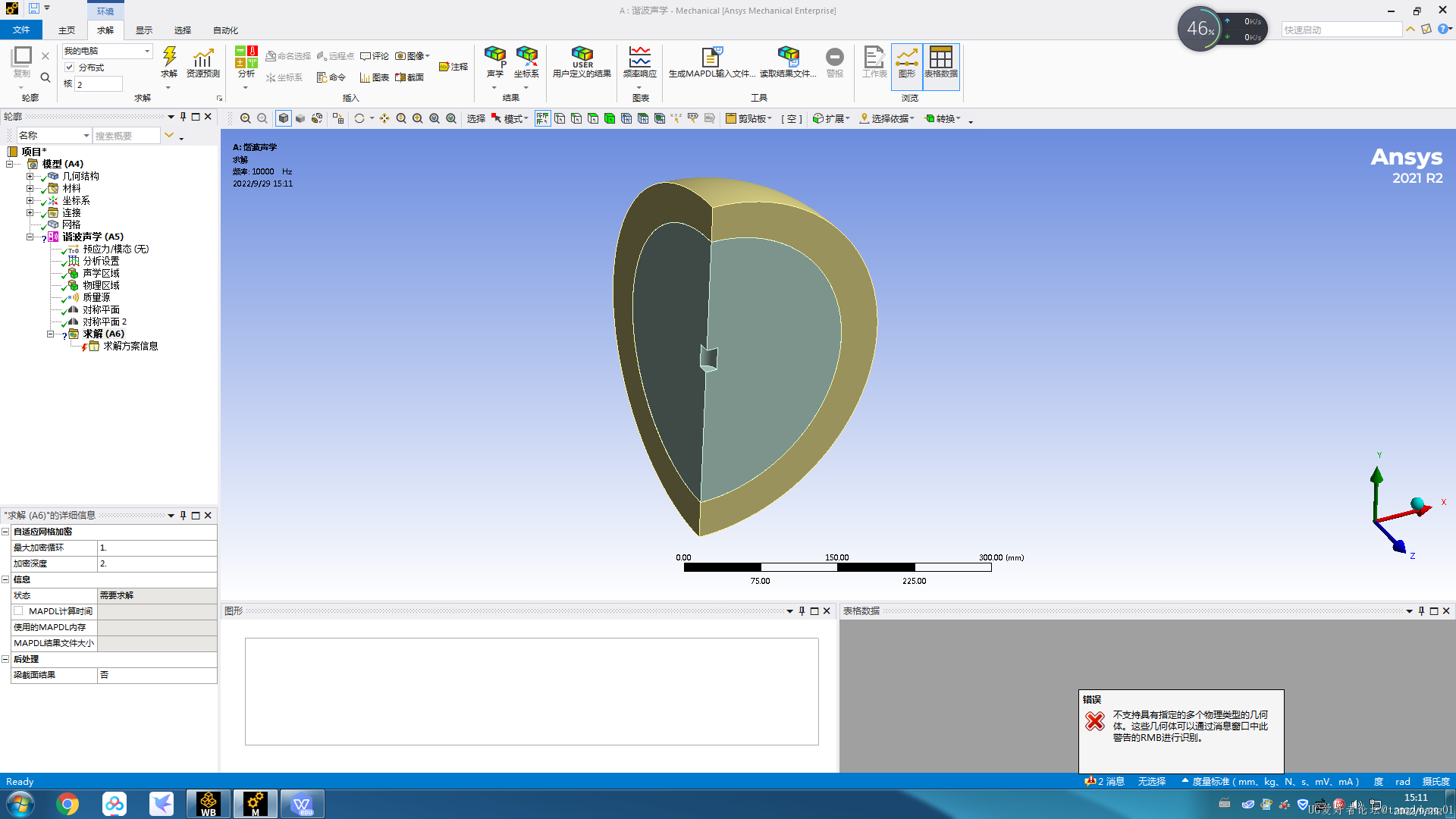This screenshot has height=819, width=1456.
Task: Open the 工作表 worksheet view
Action: pyautogui.click(x=874, y=62)
